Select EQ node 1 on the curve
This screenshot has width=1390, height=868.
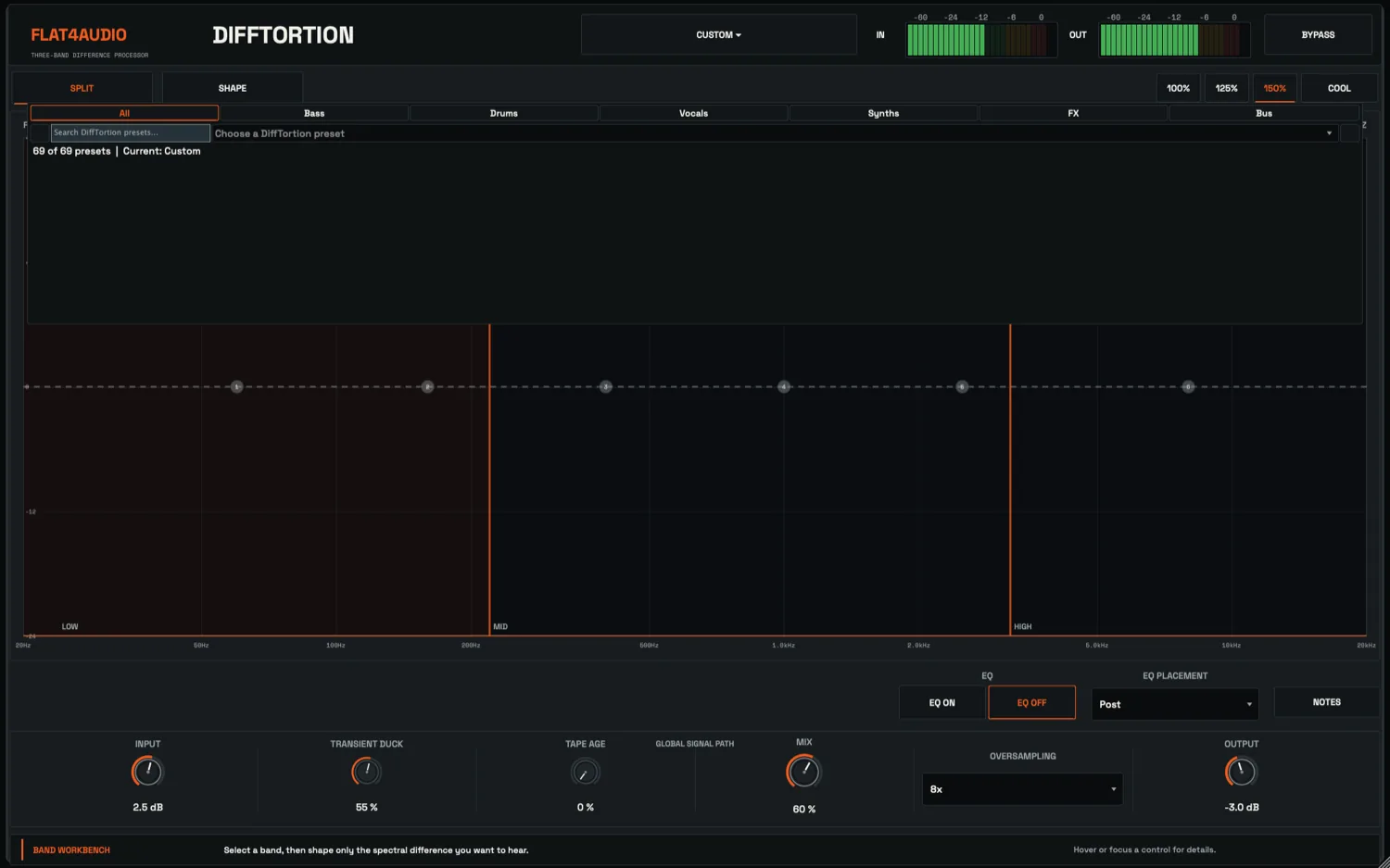[x=236, y=386]
